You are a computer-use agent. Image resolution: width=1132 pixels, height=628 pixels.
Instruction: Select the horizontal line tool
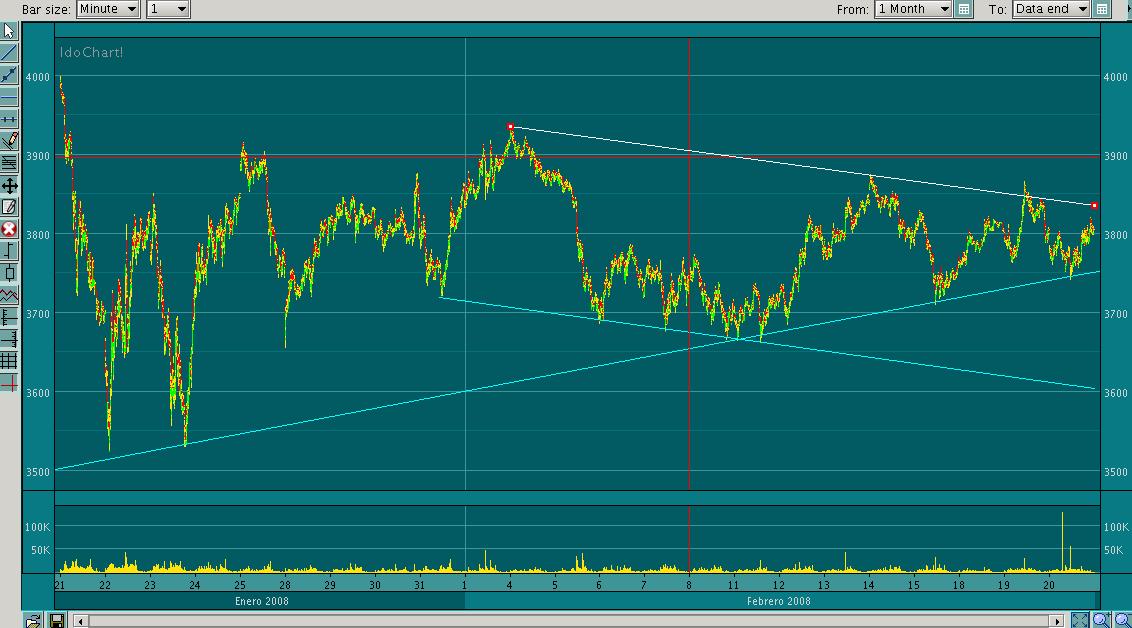coord(9,97)
